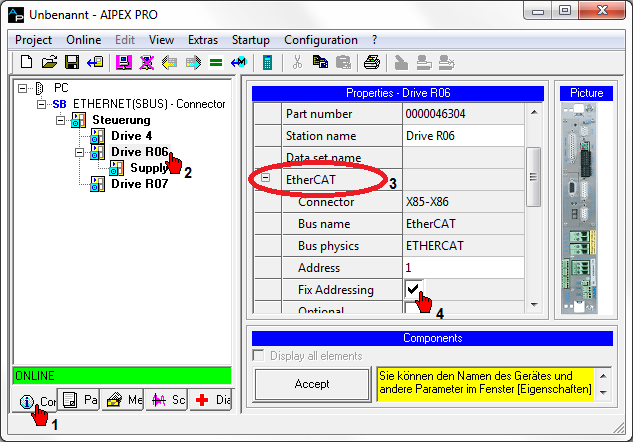
Task: Click the yellow left arrow icon
Action: pyautogui.click(x=170, y=63)
